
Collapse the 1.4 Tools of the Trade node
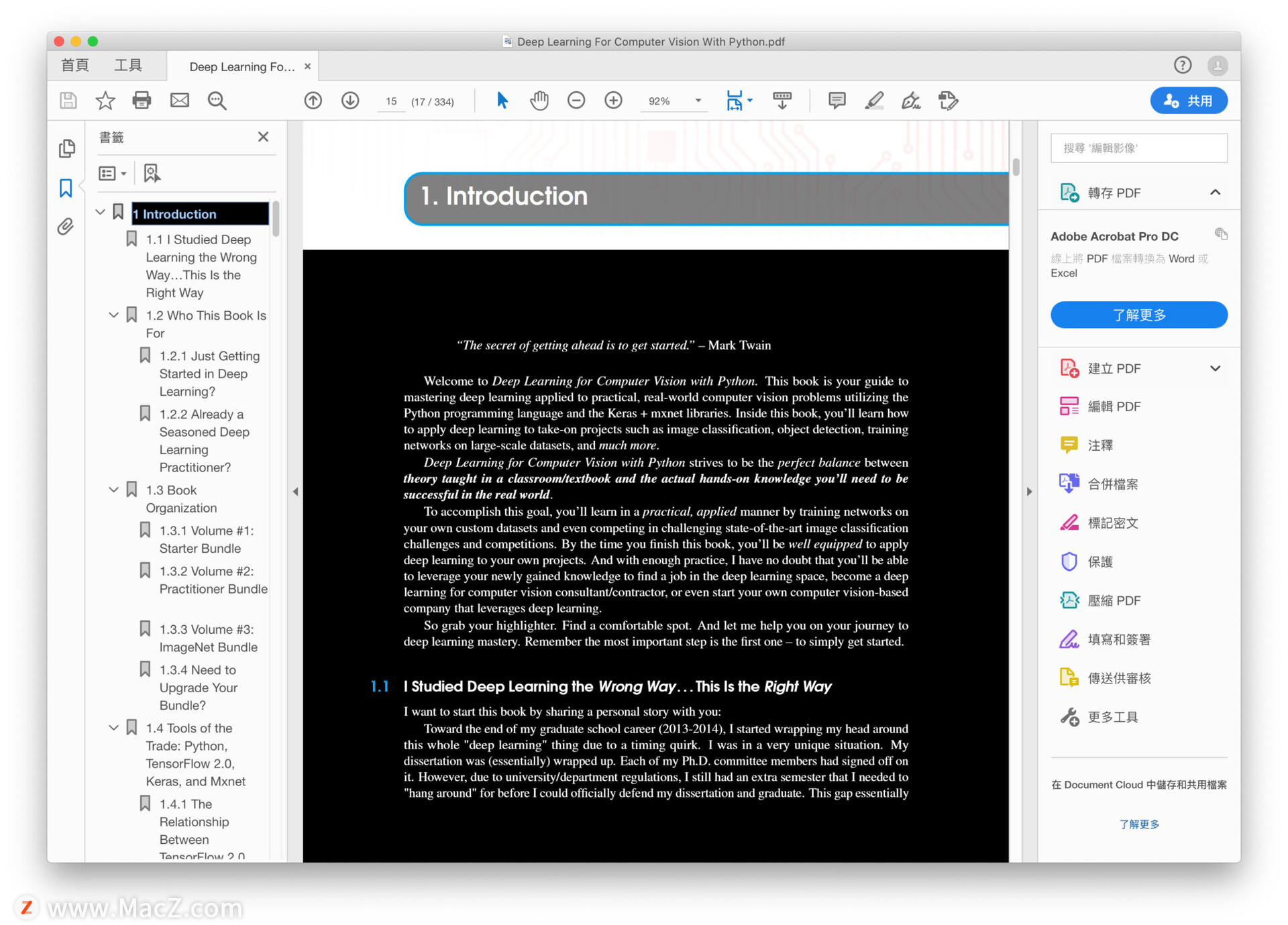(114, 728)
